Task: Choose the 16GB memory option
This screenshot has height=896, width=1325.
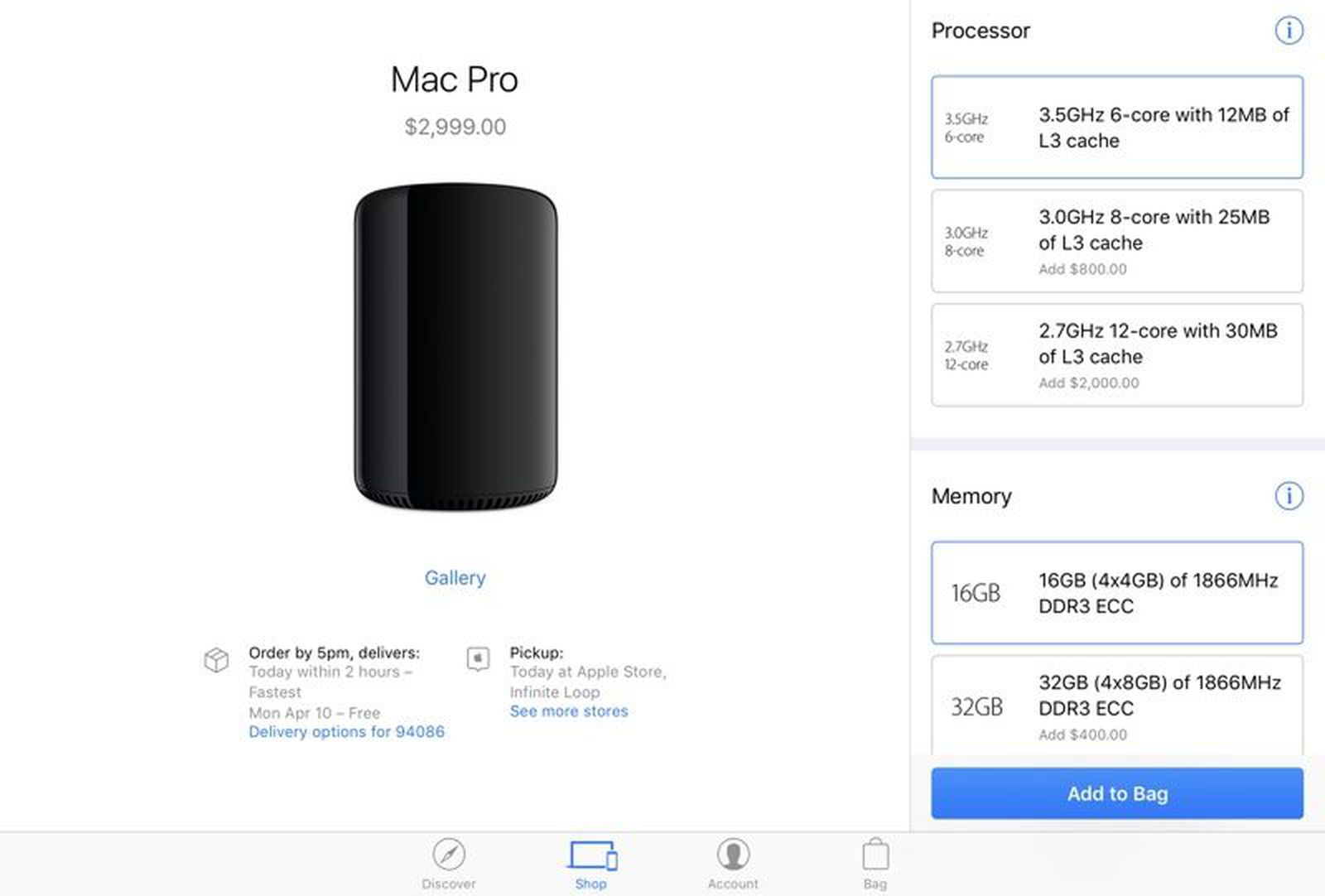Action: tap(1116, 592)
